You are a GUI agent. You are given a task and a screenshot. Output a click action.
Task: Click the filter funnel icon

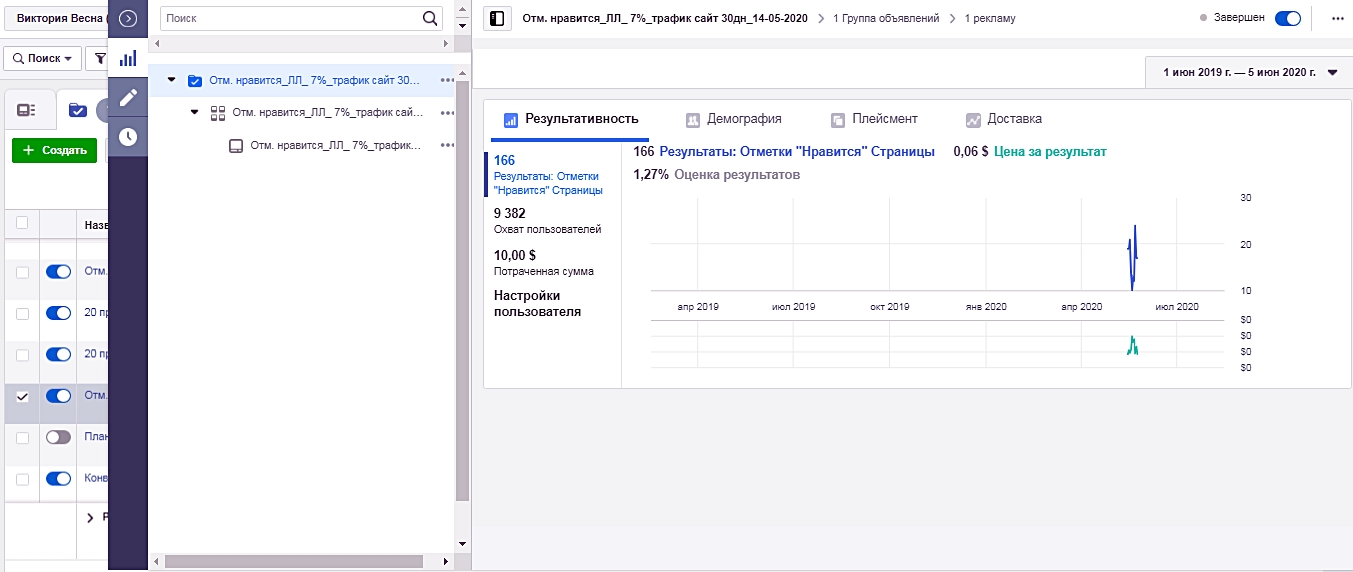coord(99,58)
